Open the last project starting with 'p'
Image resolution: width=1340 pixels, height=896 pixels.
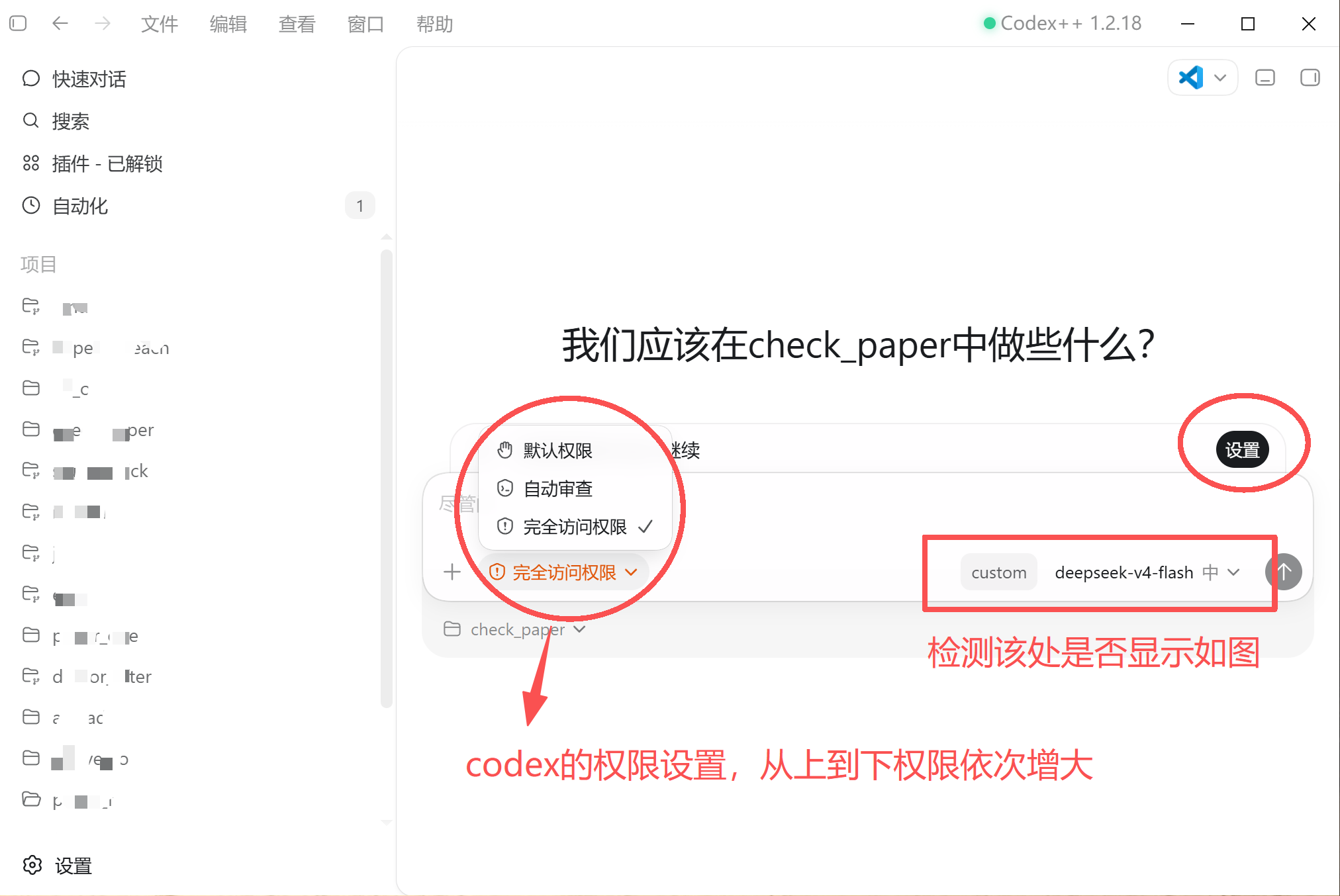tap(196, 801)
